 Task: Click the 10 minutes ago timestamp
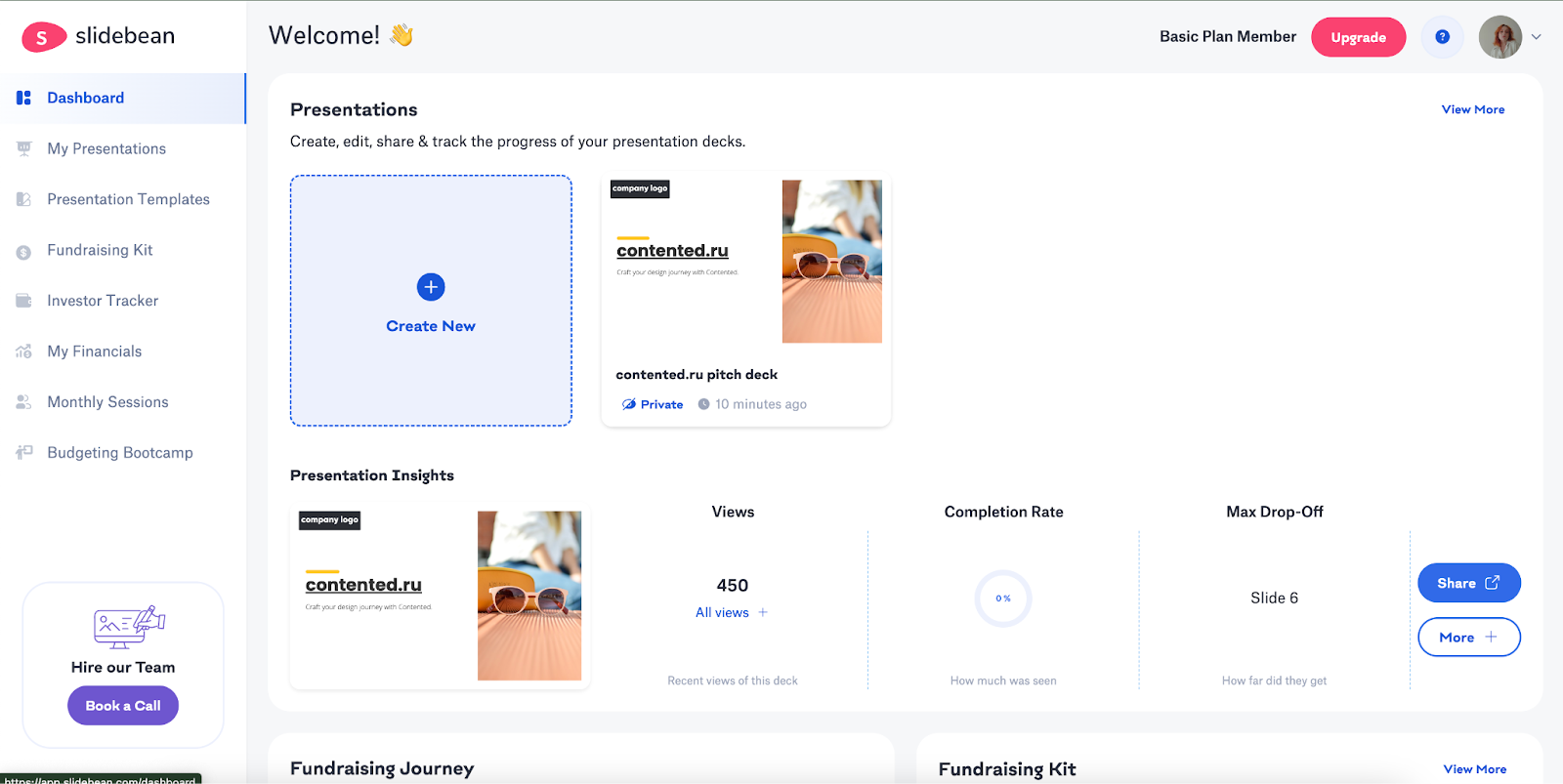coord(761,404)
